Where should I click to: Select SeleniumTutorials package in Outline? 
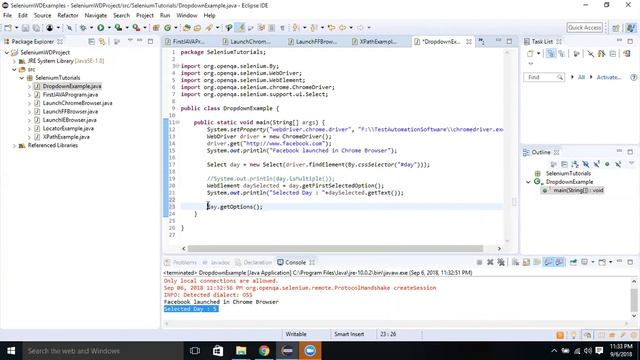tap(568, 173)
